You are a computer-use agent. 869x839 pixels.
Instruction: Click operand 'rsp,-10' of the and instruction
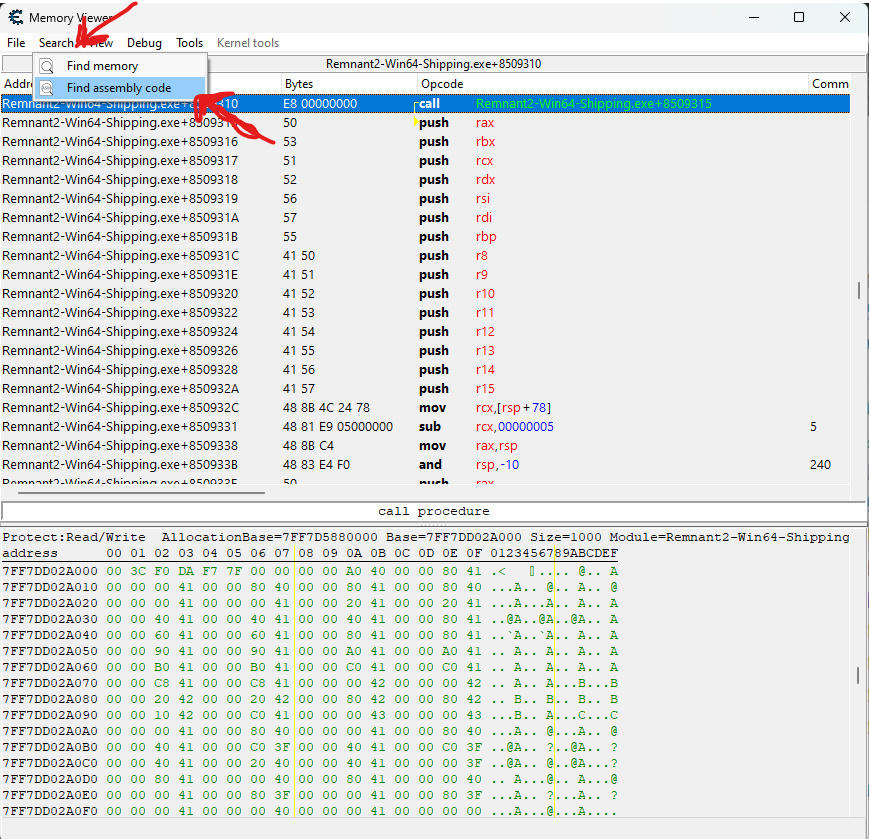pos(497,465)
